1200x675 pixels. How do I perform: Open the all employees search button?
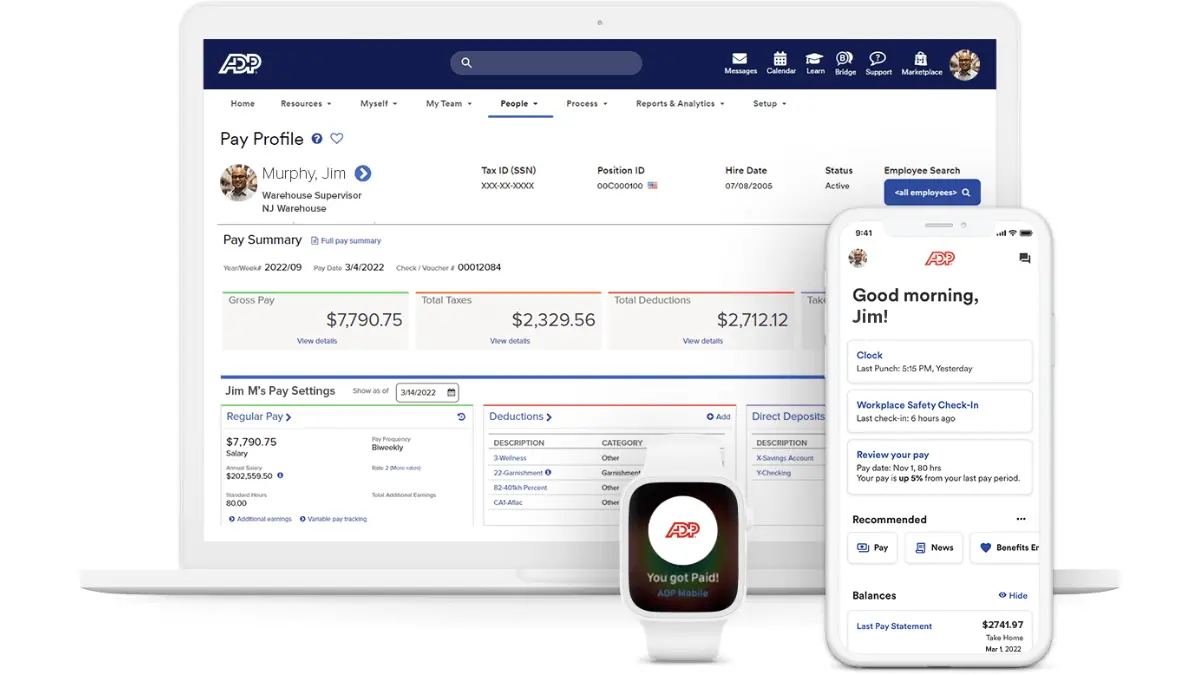pos(932,192)
